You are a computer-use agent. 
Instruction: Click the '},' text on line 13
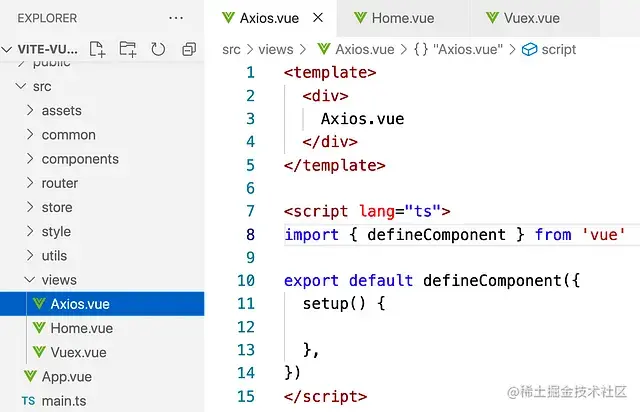click(311, 350)
